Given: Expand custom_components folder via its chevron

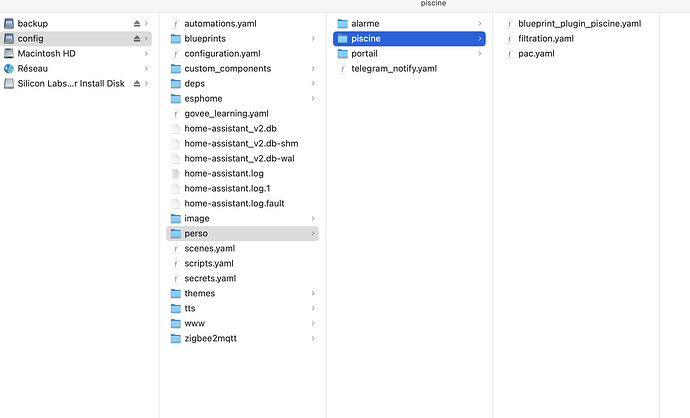Looking at the screenshot, I should pyautogui.click(x=313, y=69).
